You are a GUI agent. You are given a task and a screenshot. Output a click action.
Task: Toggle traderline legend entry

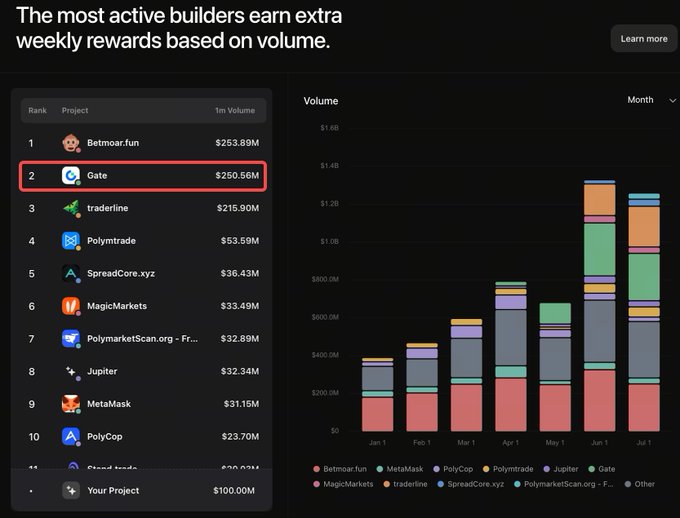coord(405,484)
